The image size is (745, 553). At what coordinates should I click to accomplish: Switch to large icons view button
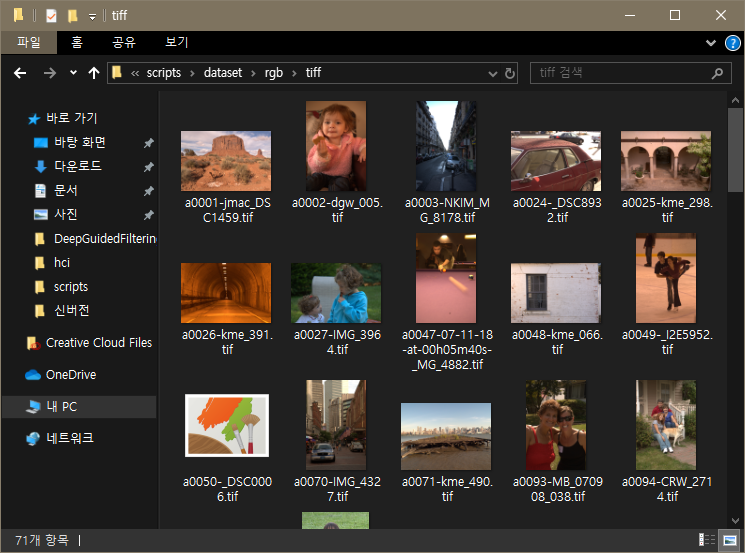[730, 540]
